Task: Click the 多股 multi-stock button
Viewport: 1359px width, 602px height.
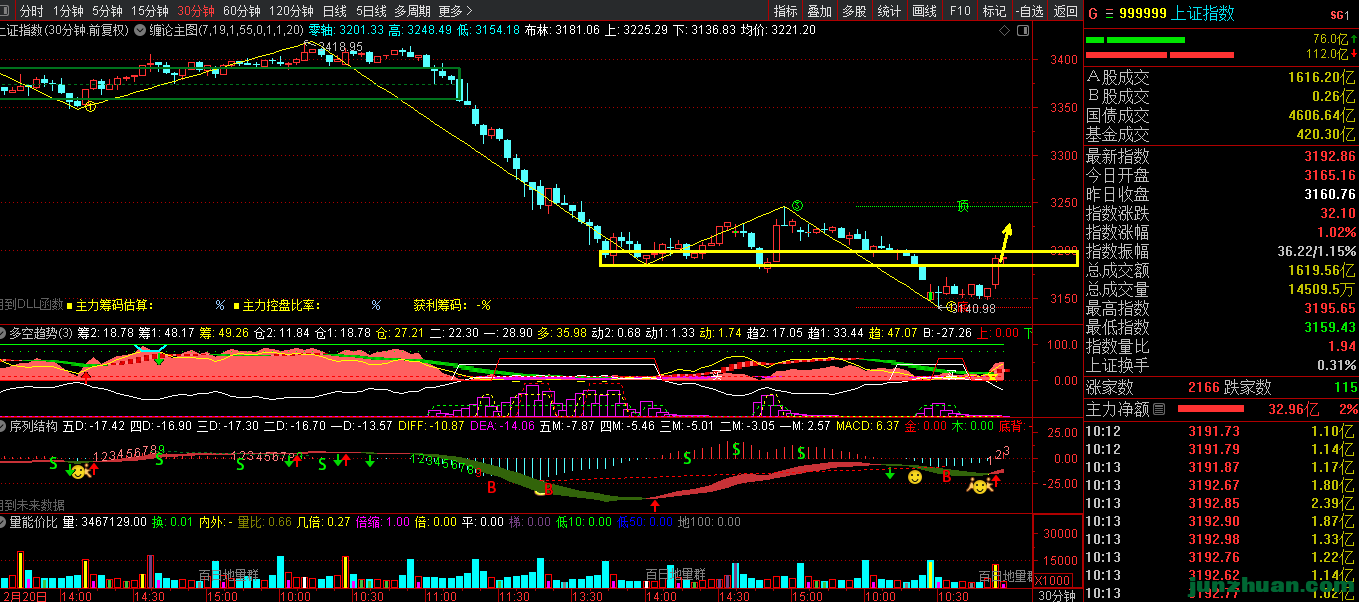Action: (x=853, y=11)
